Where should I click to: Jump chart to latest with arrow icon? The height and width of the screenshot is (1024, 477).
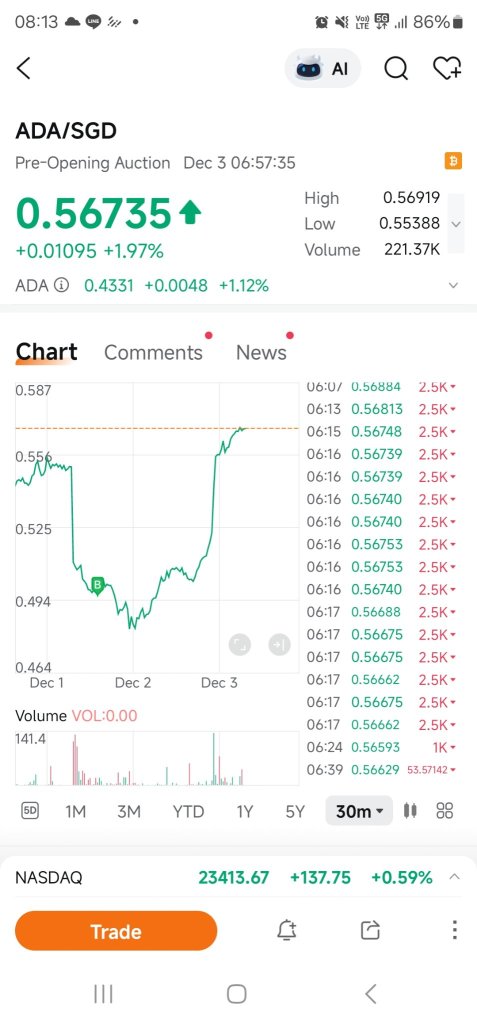click(279, 645)
